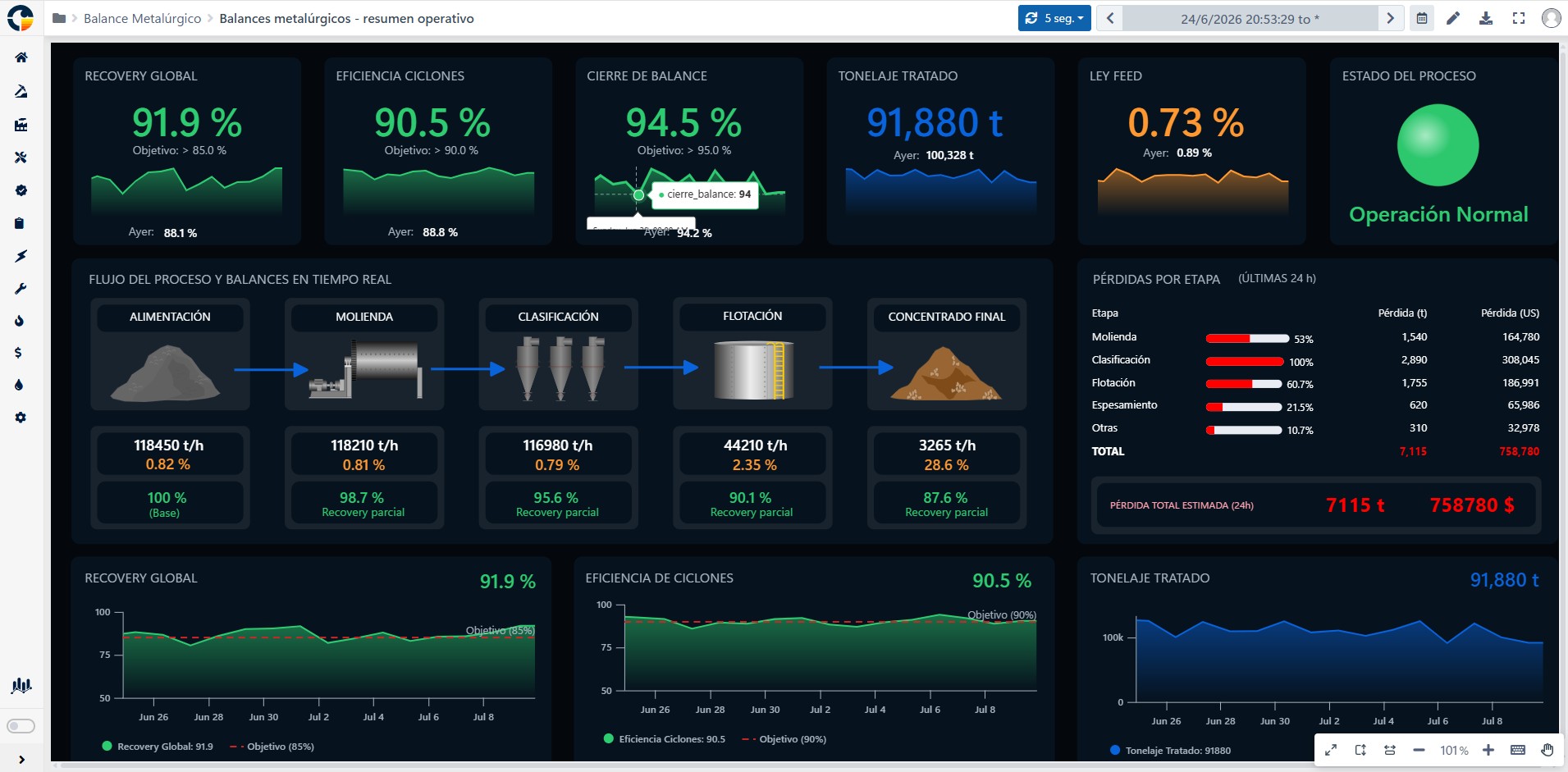Image resolution: width=1568 pixels, height=772 pixels.
Task: Toggle Eficiencia Ciclones legend series visibility
Action: [664, 739]
